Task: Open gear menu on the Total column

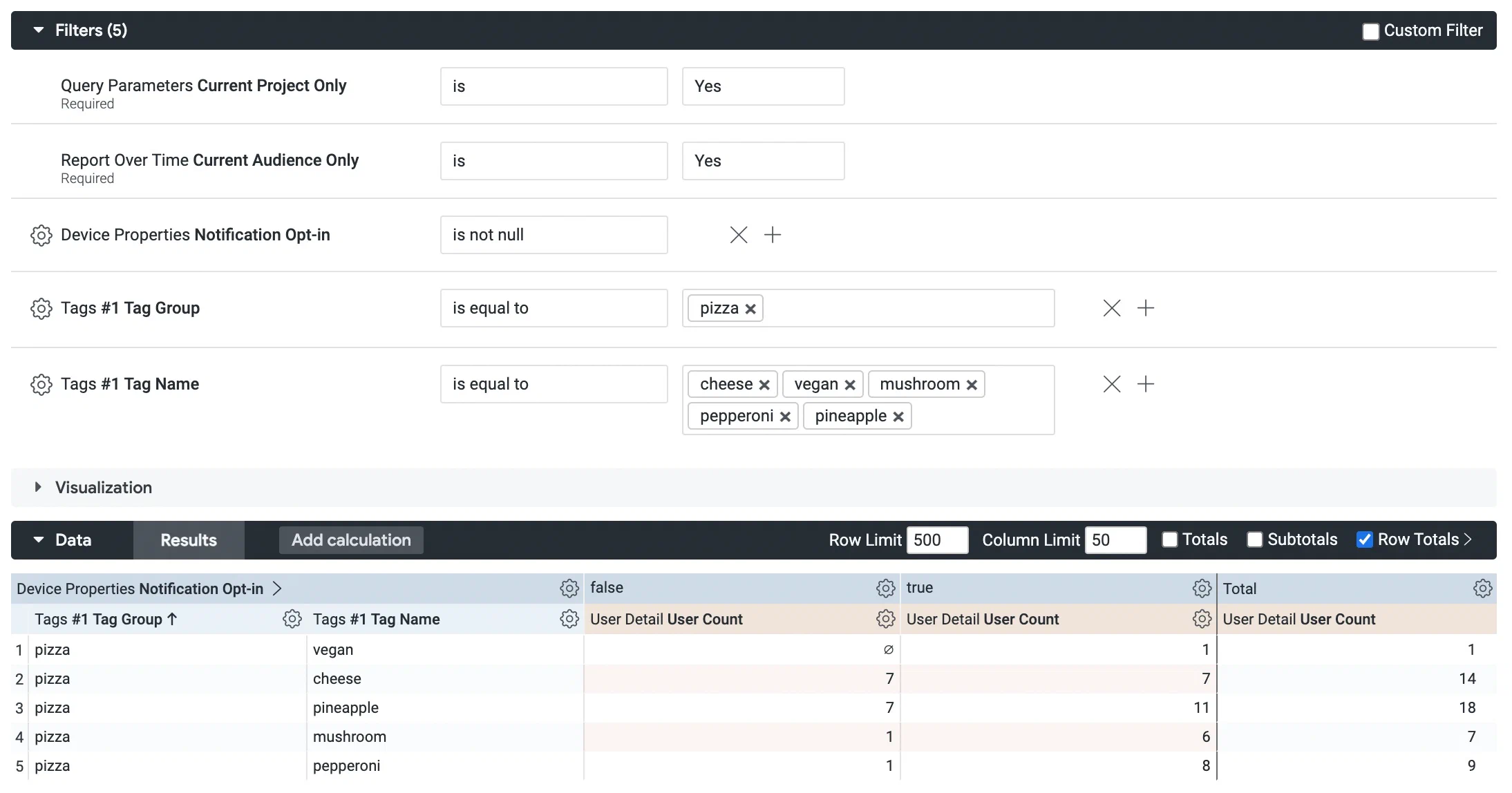Action: coord(1483,588)
